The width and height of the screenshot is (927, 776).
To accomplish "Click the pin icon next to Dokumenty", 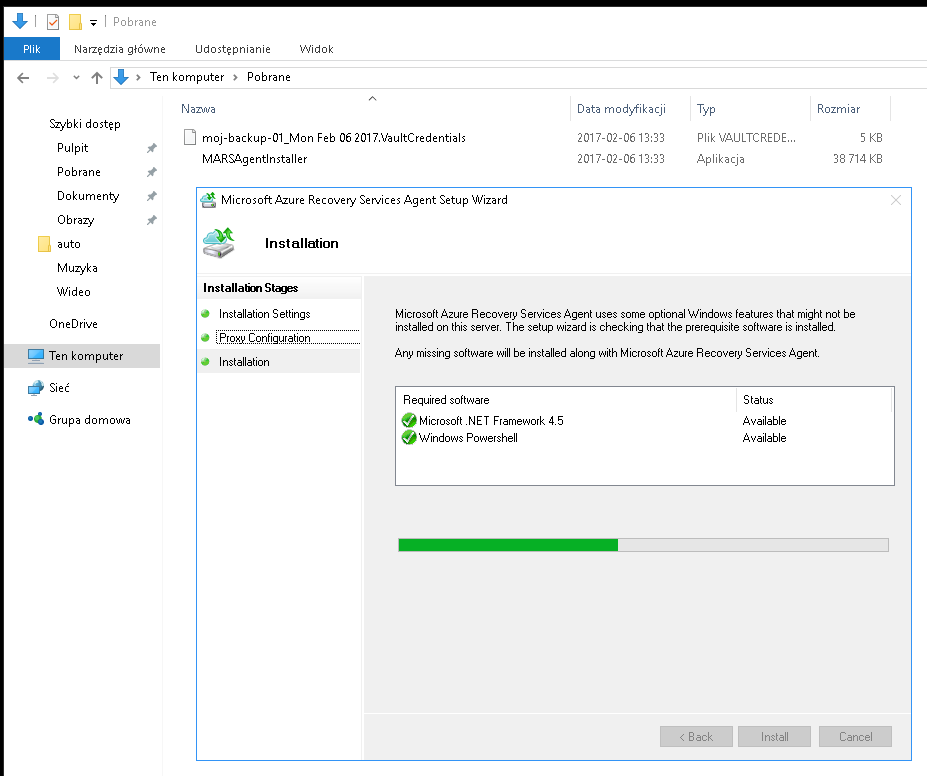I will coord(151,196).
